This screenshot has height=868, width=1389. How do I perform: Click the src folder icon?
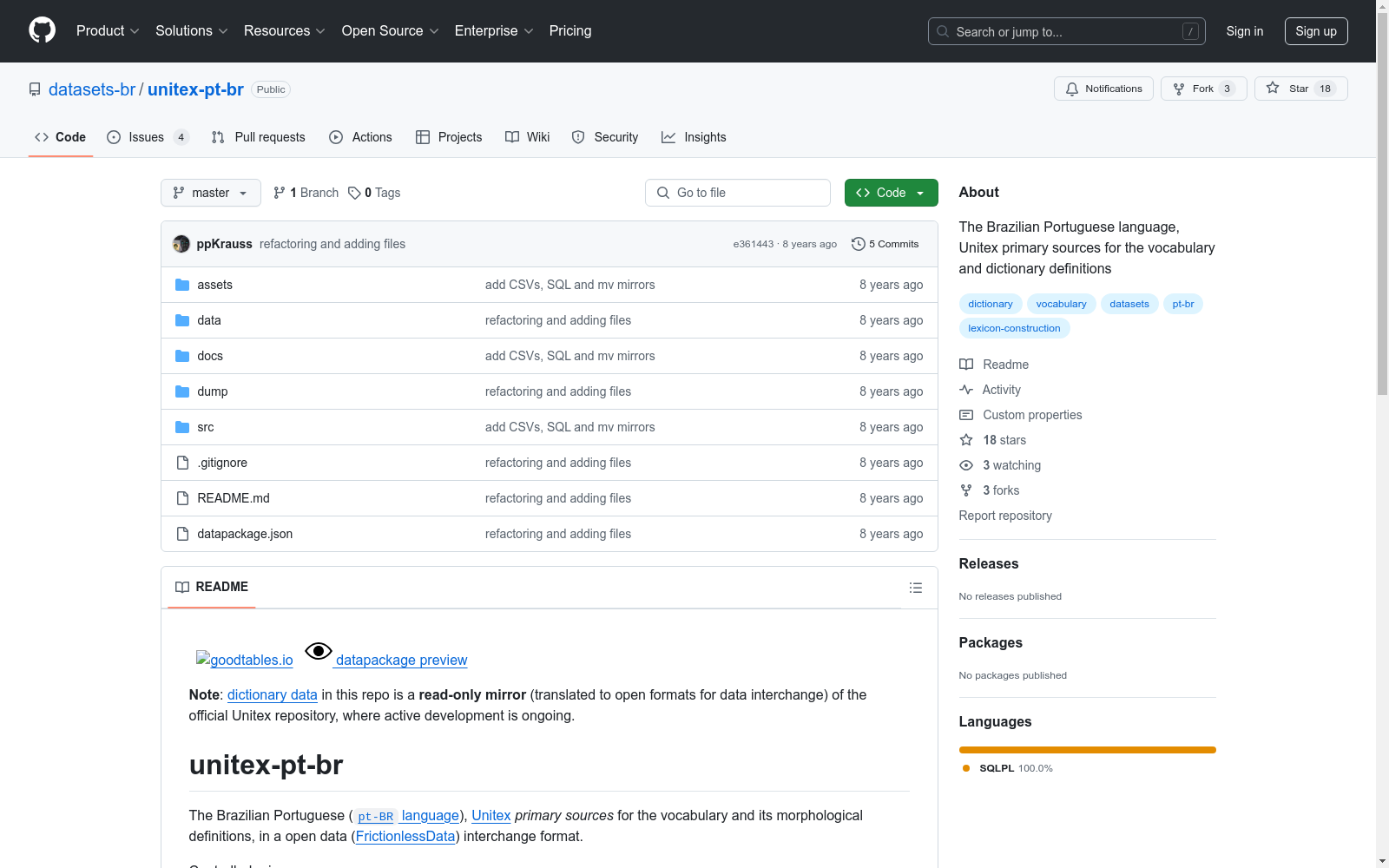[182, 427]
